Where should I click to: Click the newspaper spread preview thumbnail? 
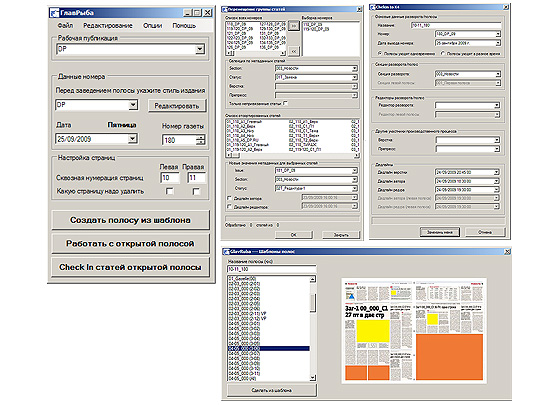tap(414, 331)
